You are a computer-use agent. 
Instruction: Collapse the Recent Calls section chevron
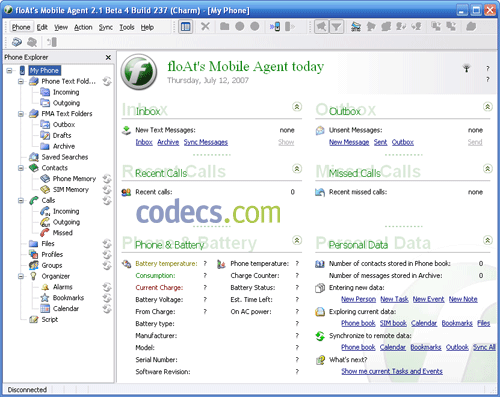[297, 169]
